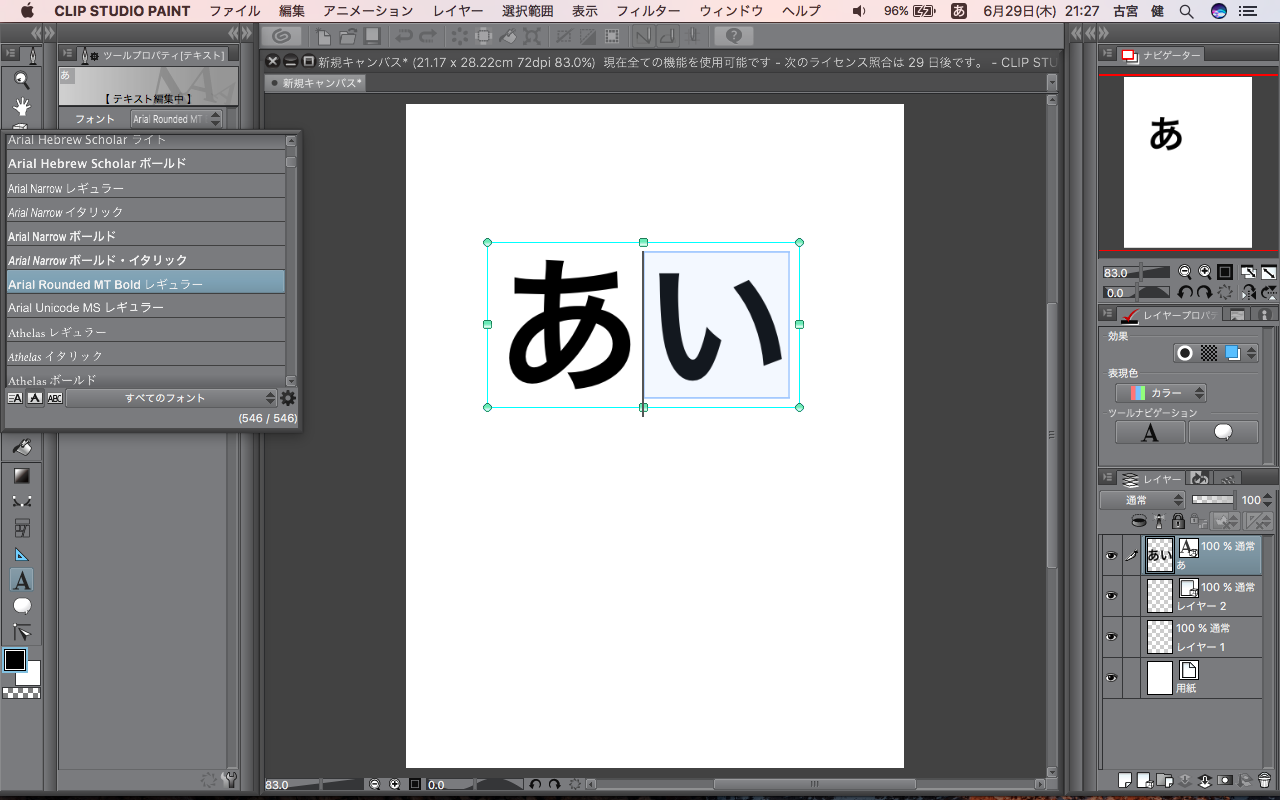Click zoom in icon in Navigator
Screen dimensions: 1280x800
click(1204, 272)
